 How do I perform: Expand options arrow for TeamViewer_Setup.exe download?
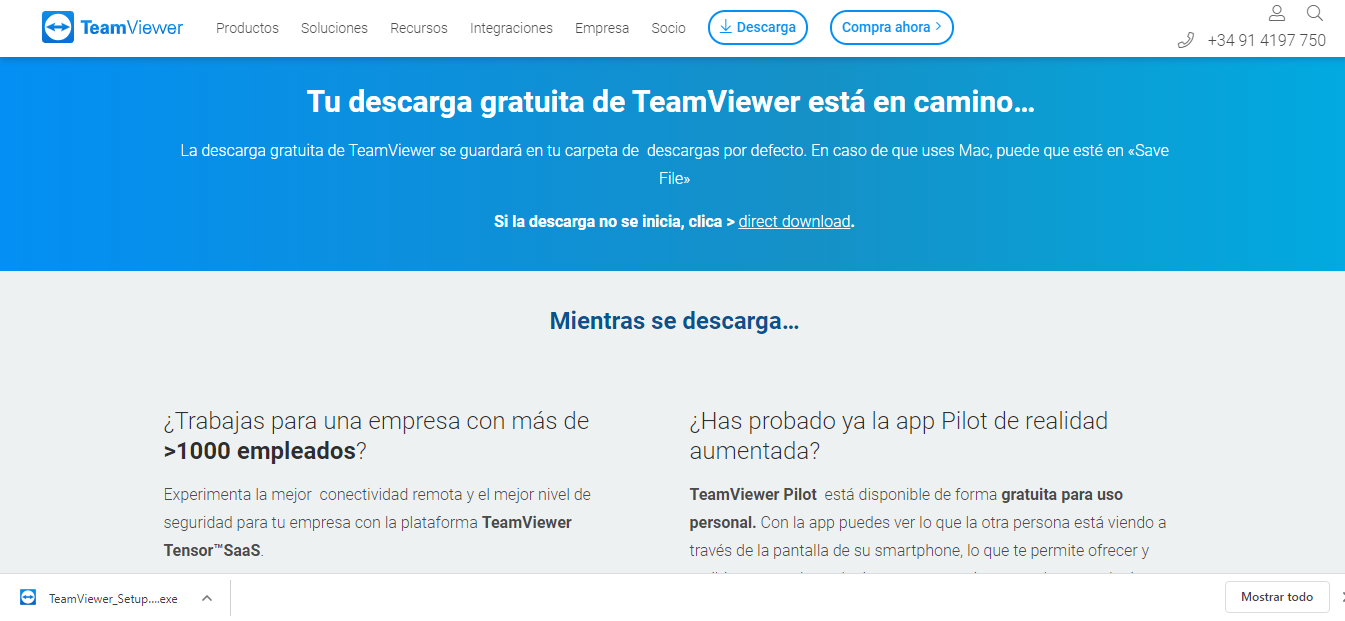point(207,598)
